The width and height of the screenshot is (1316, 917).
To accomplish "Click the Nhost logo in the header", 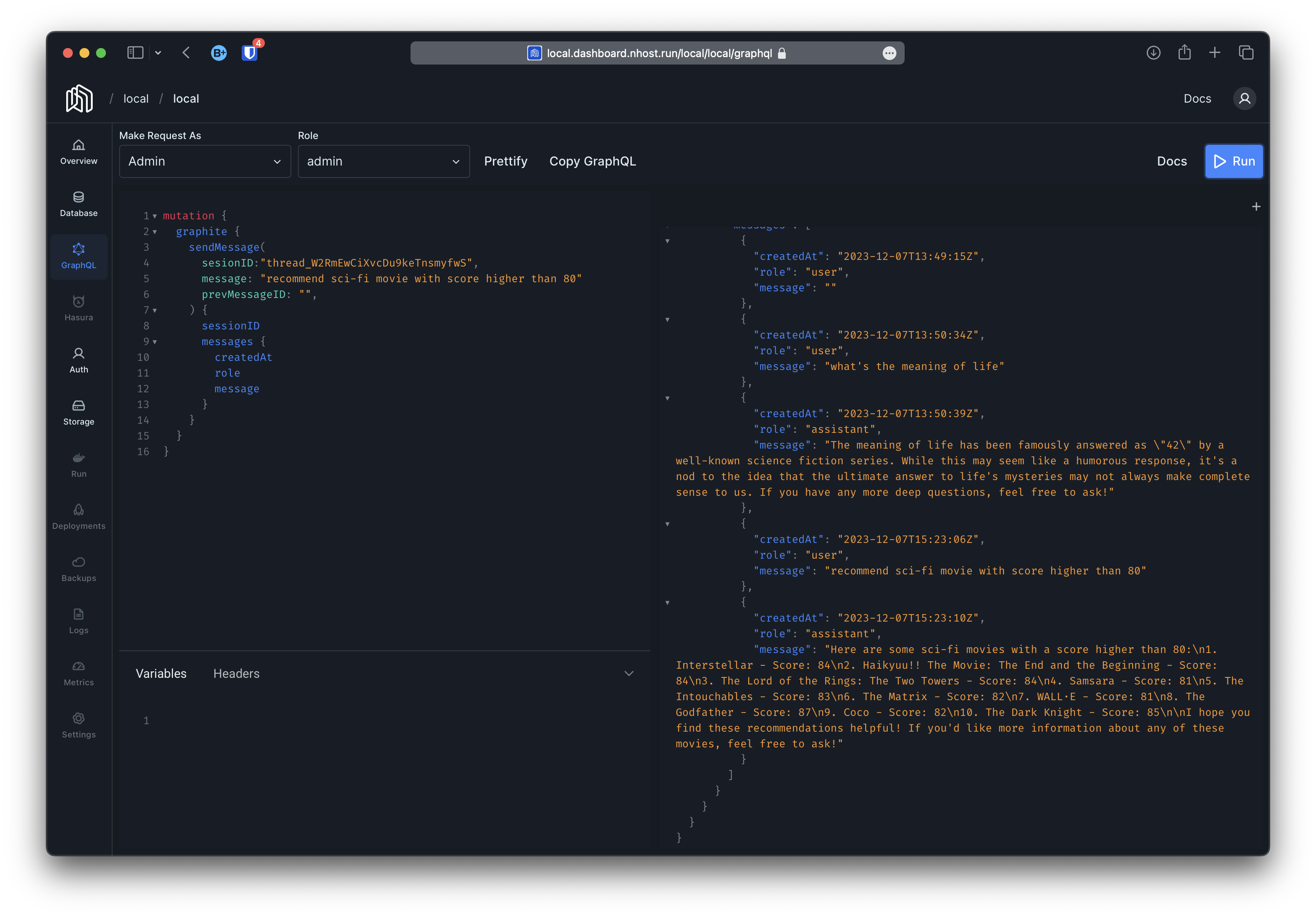I will pos(79,98).
